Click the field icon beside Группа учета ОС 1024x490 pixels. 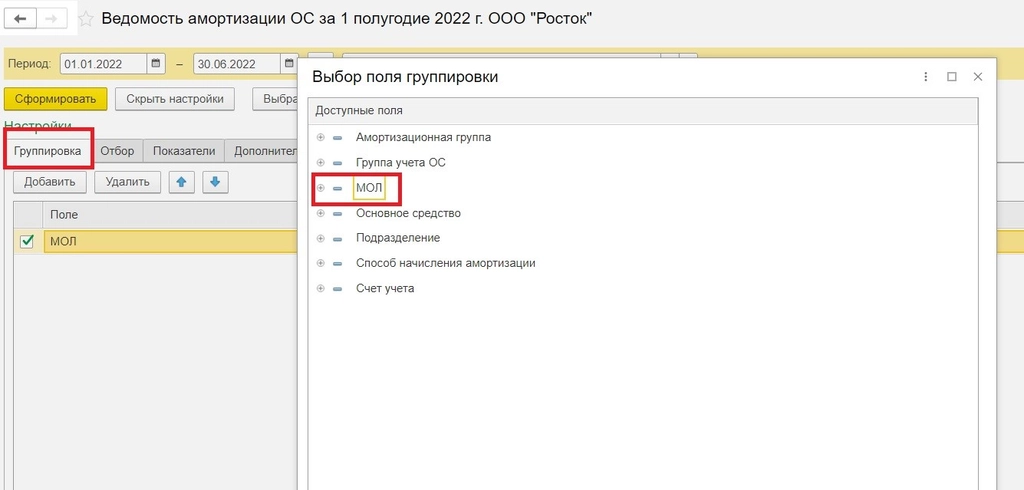tap(337, 163)
